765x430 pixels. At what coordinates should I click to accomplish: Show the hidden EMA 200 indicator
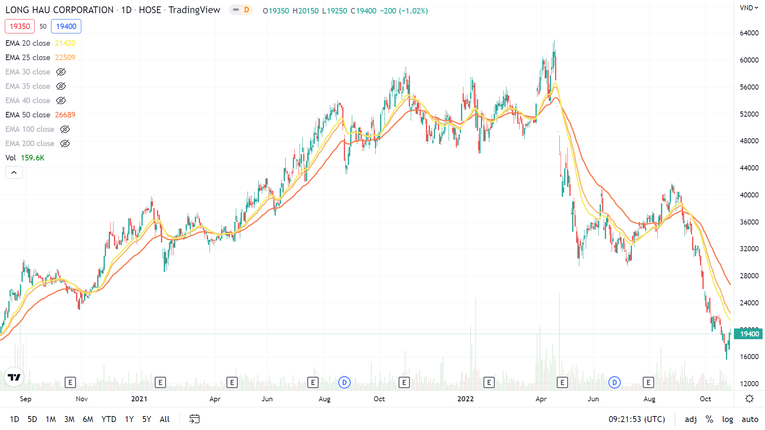tap(65, 143)
